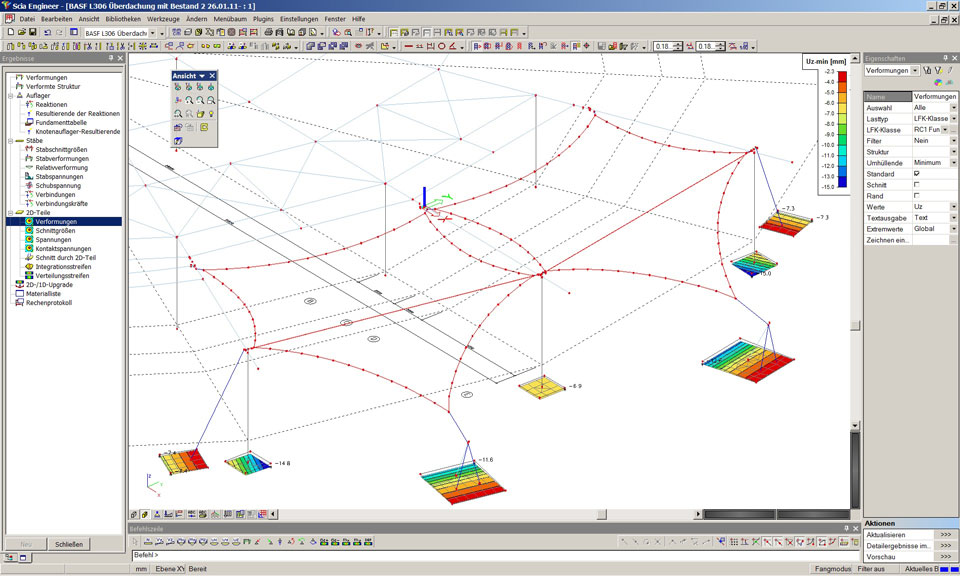Click the light bulb icon in Ansicht palette
The image size is (960, 576).
tap(212, 114)
